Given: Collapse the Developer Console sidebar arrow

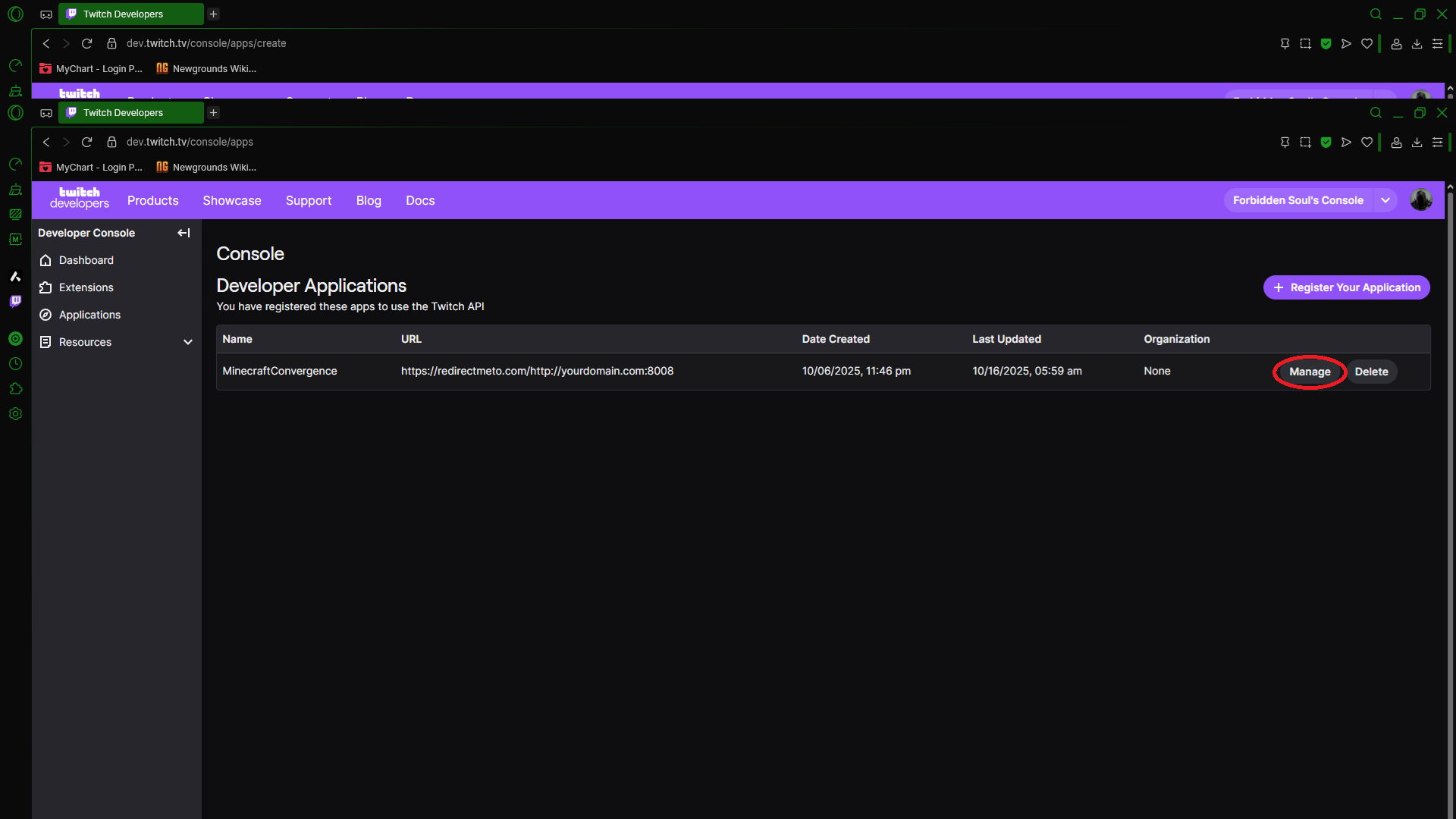Looking at the screenshot, I should point(184,233).
